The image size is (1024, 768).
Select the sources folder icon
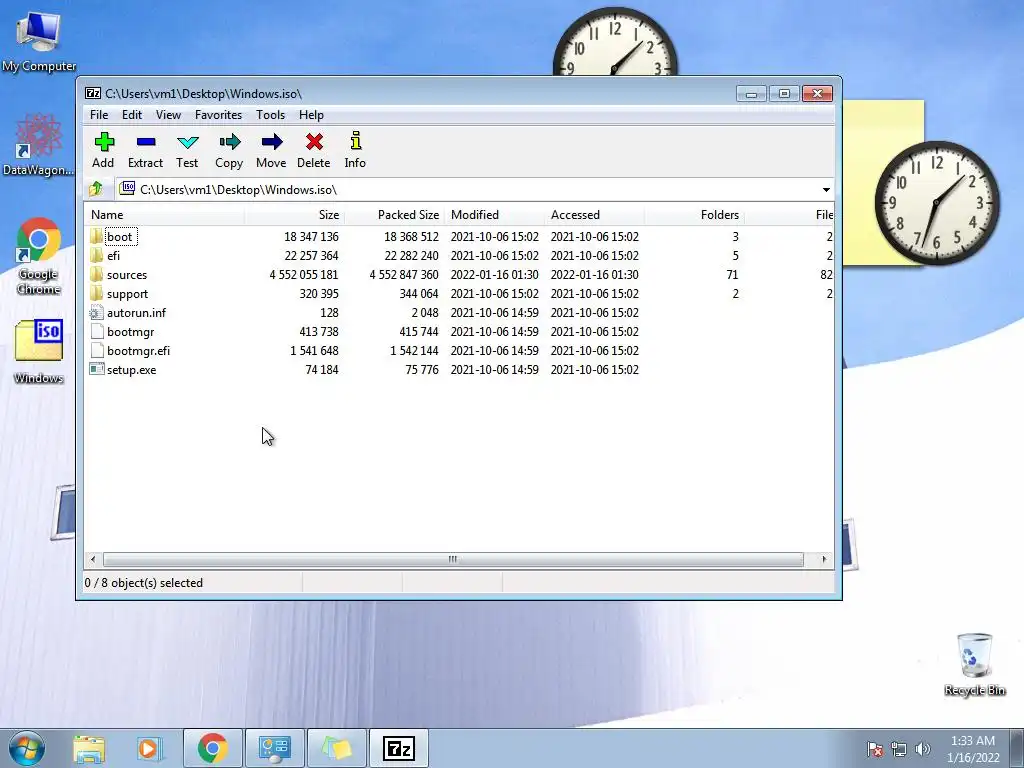coord(97,274)
